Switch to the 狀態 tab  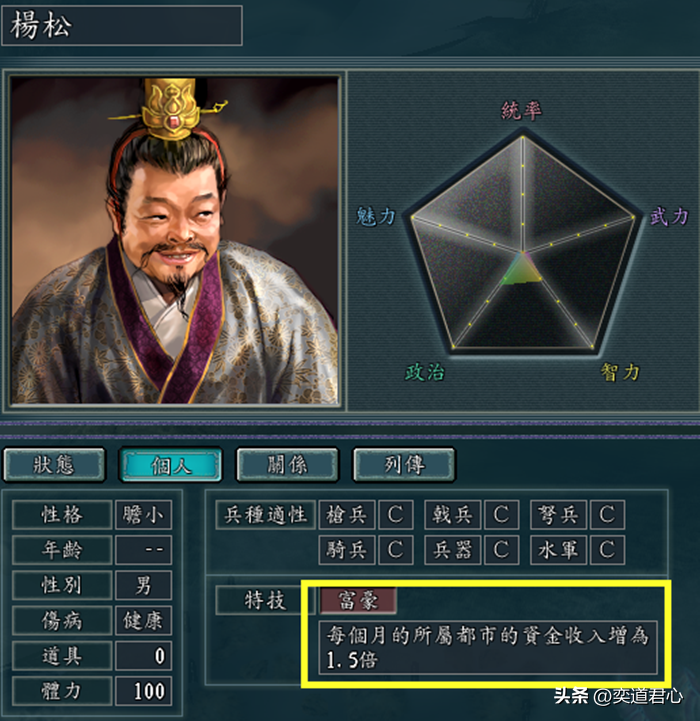pos(54,465)
